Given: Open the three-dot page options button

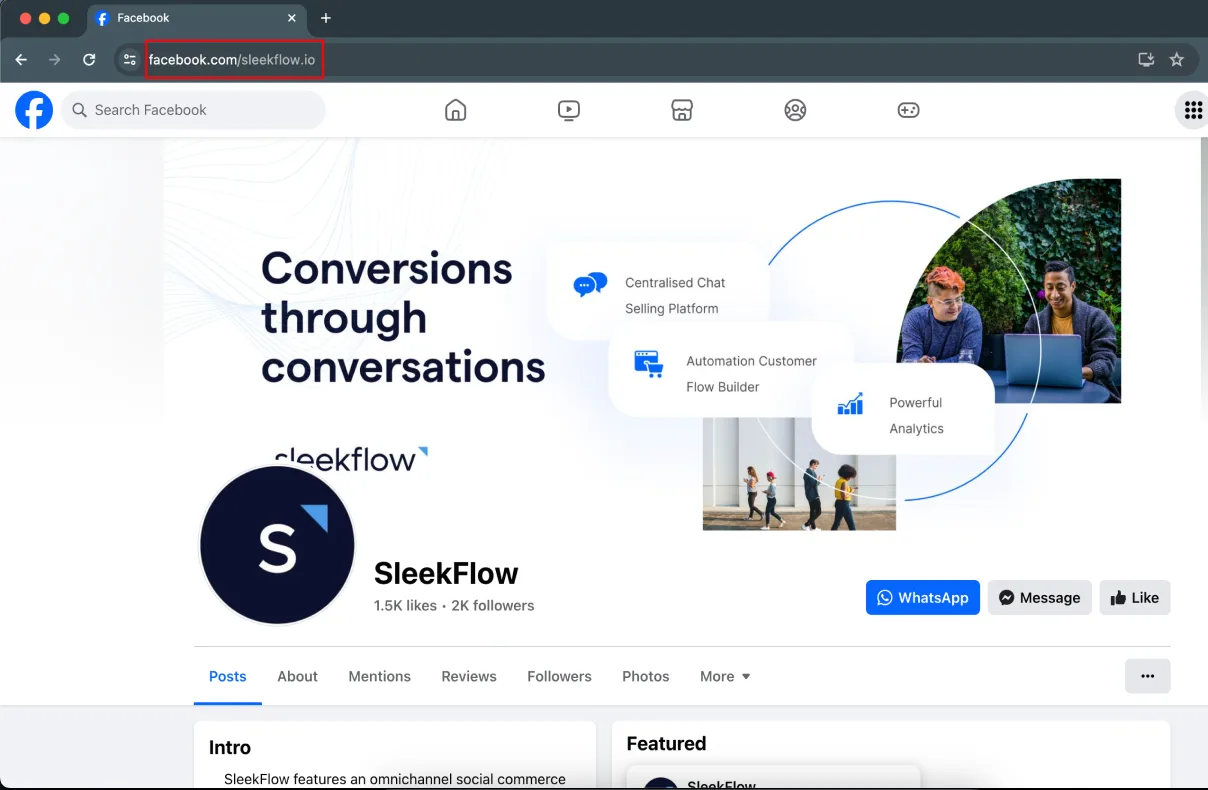Looking at the screenshot, I should pyautogui.click(x=1148, y=676).
